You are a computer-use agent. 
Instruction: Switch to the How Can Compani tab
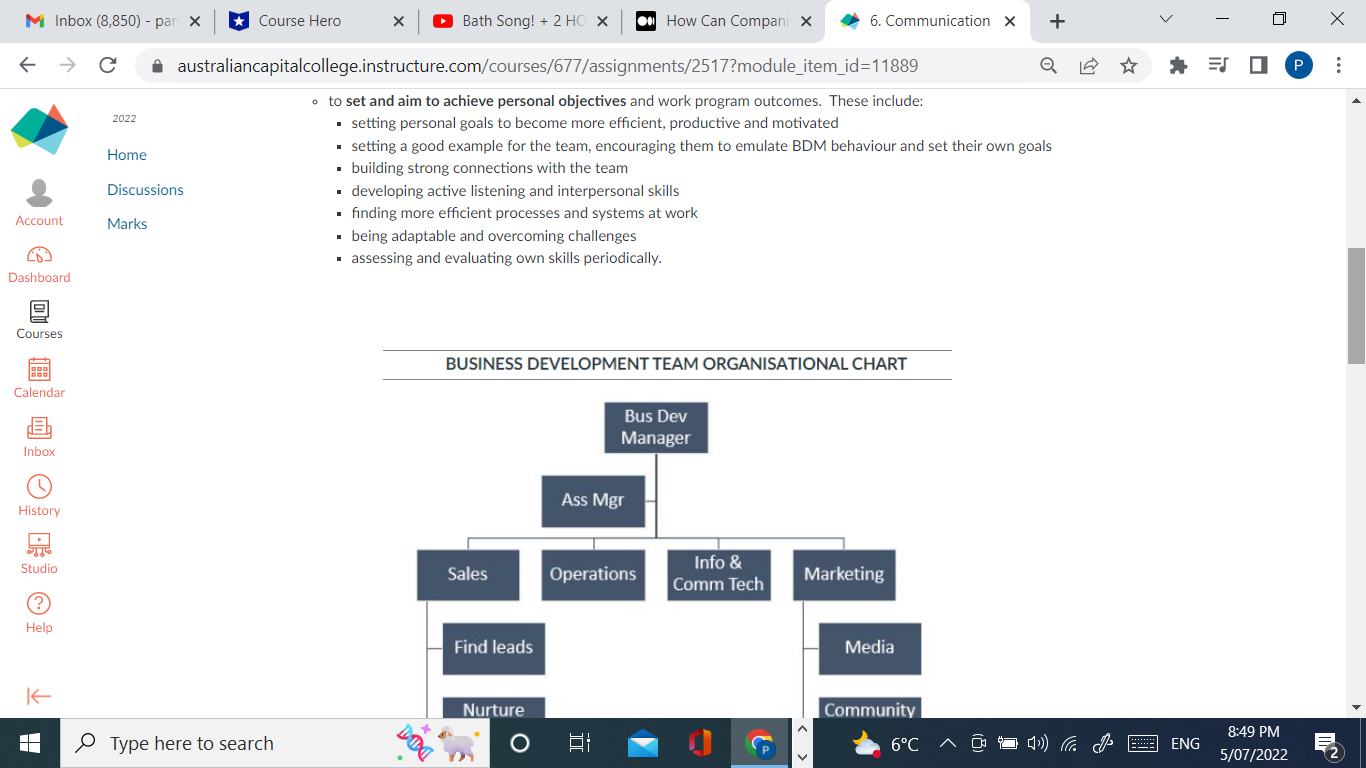pyautogui.click(x=724, y=21)
